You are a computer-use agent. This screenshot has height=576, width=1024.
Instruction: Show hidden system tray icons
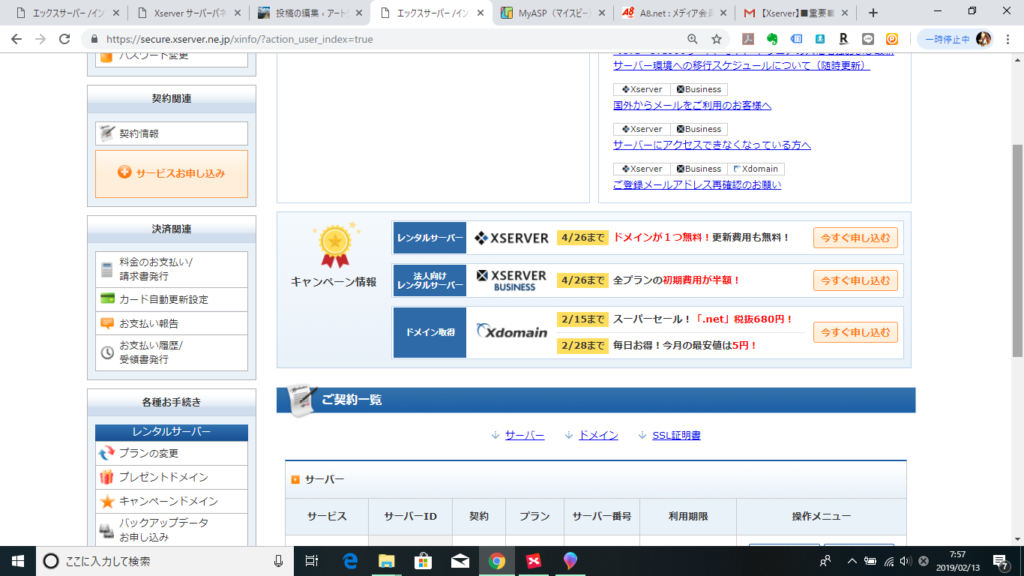852,561
